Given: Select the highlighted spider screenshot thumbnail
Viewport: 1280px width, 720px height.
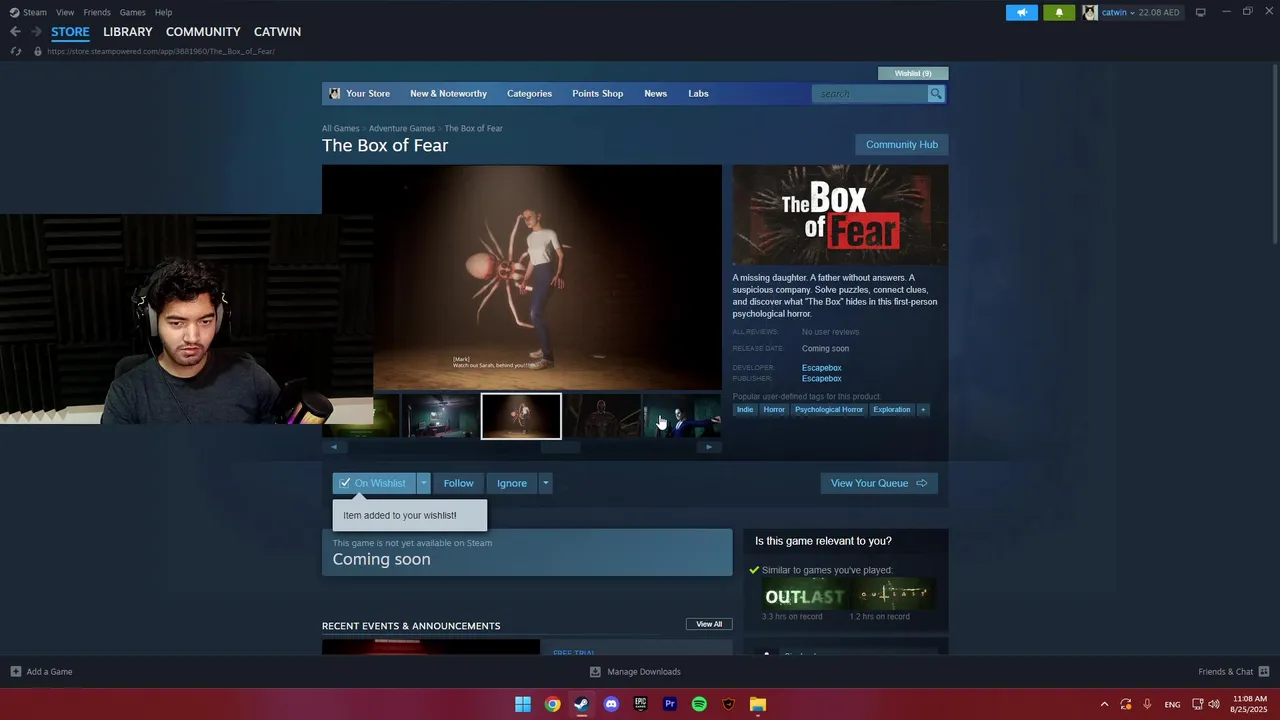Looking at the screenshot, I should pos(521,417).
